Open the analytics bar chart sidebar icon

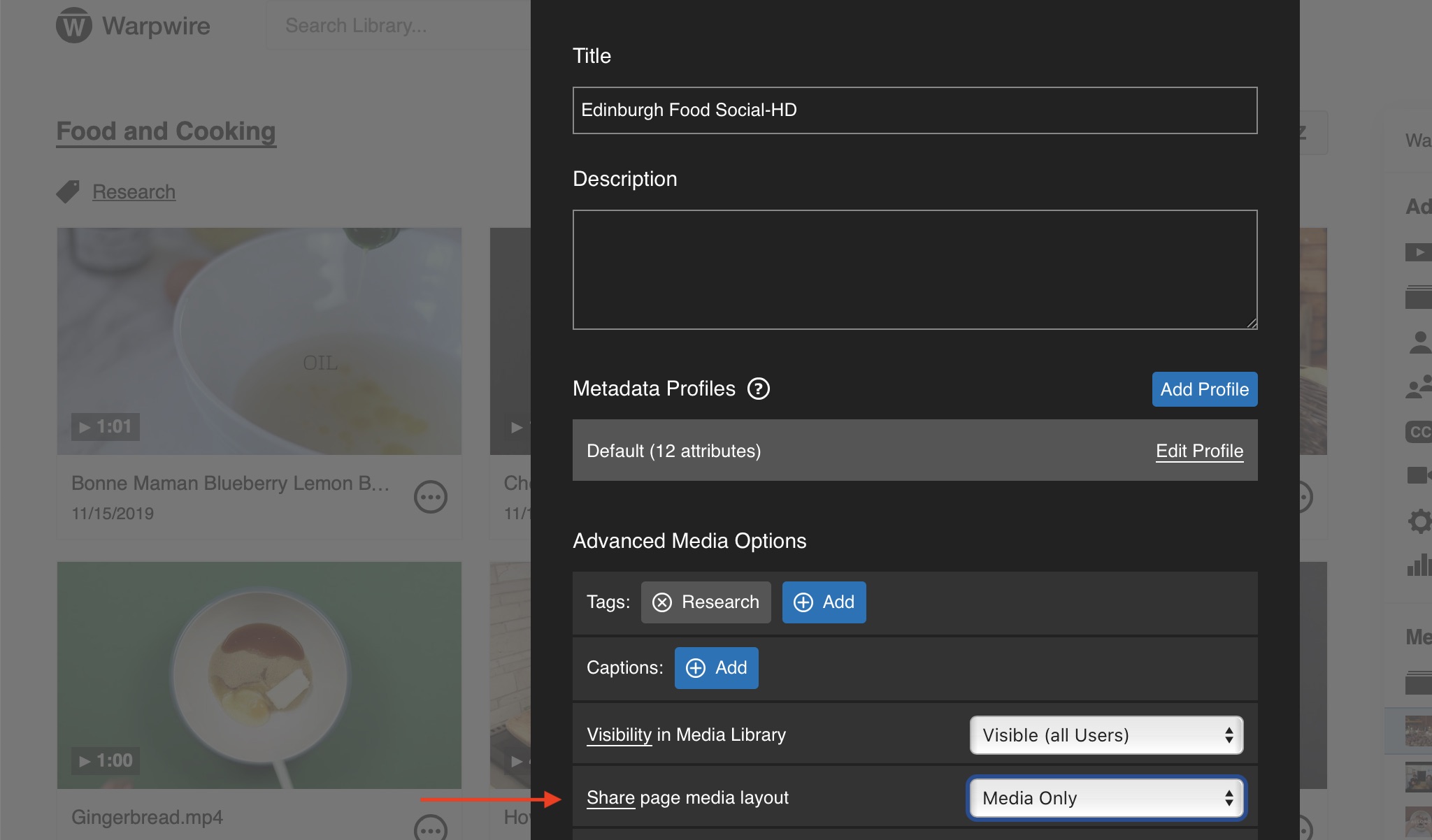[x=1419, y=565]
